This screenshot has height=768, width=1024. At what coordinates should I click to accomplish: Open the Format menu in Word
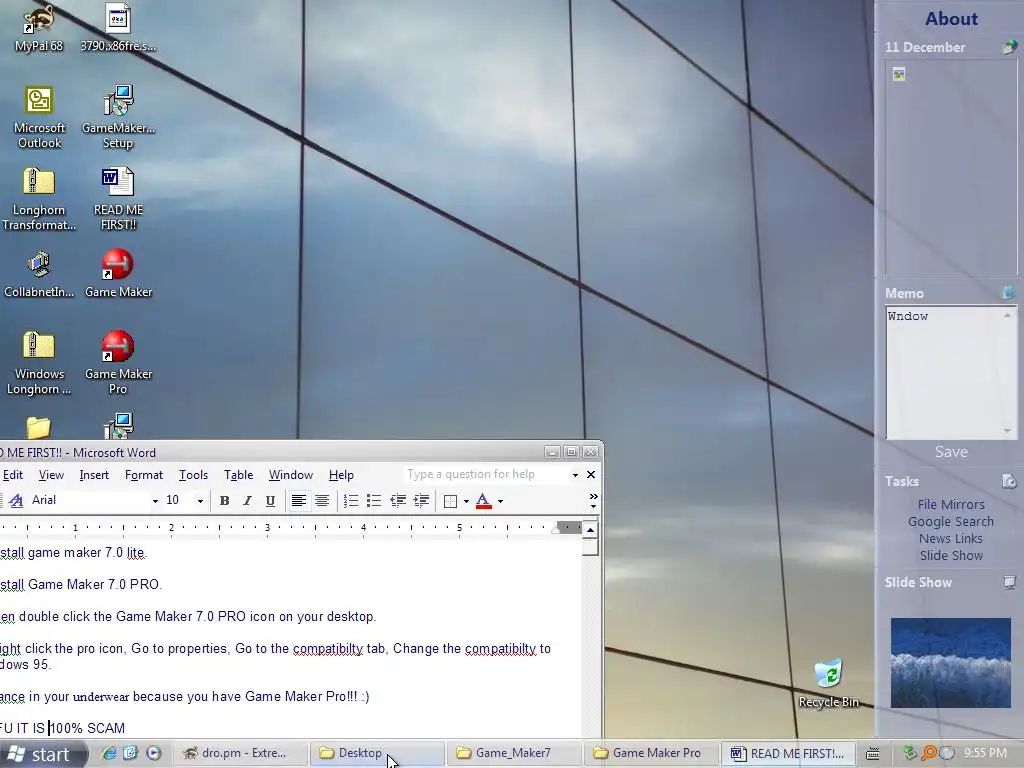point(144,475)
